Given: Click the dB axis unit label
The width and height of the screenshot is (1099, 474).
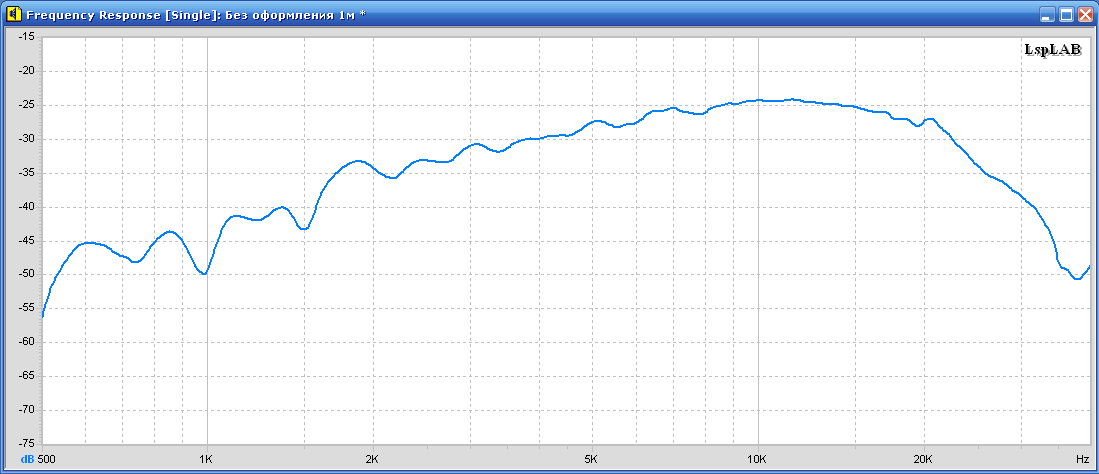Looking at the screenshot, I should tap(27, 459).
